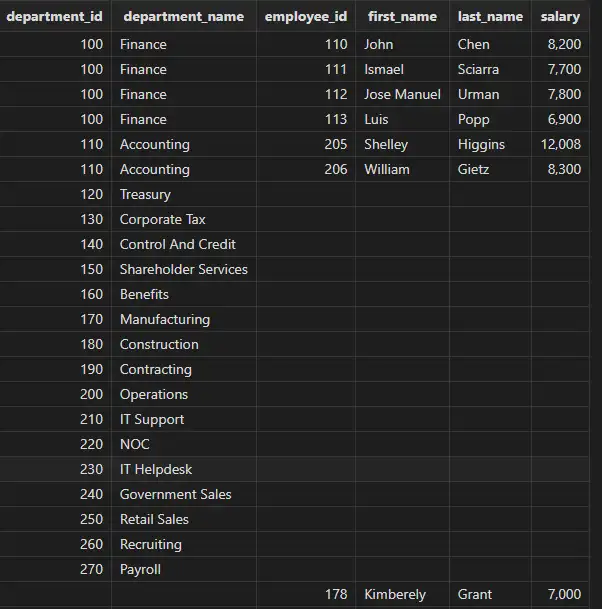Screen dimensions: 602x609
Task: Select the 'IT Support' department cell
Action: (x=184, y=419)
